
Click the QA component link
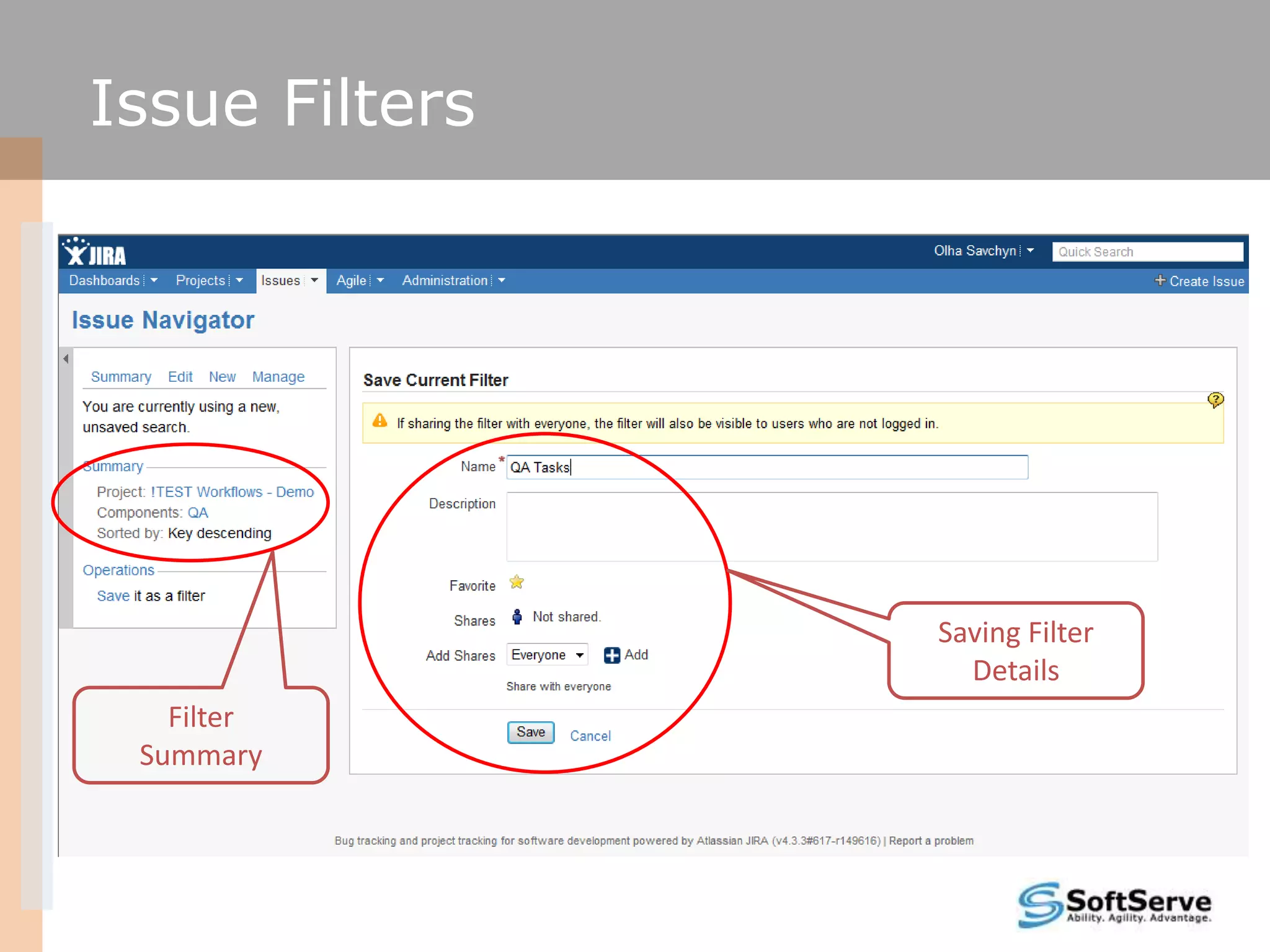pyautogui.click(x=198, y=513)
